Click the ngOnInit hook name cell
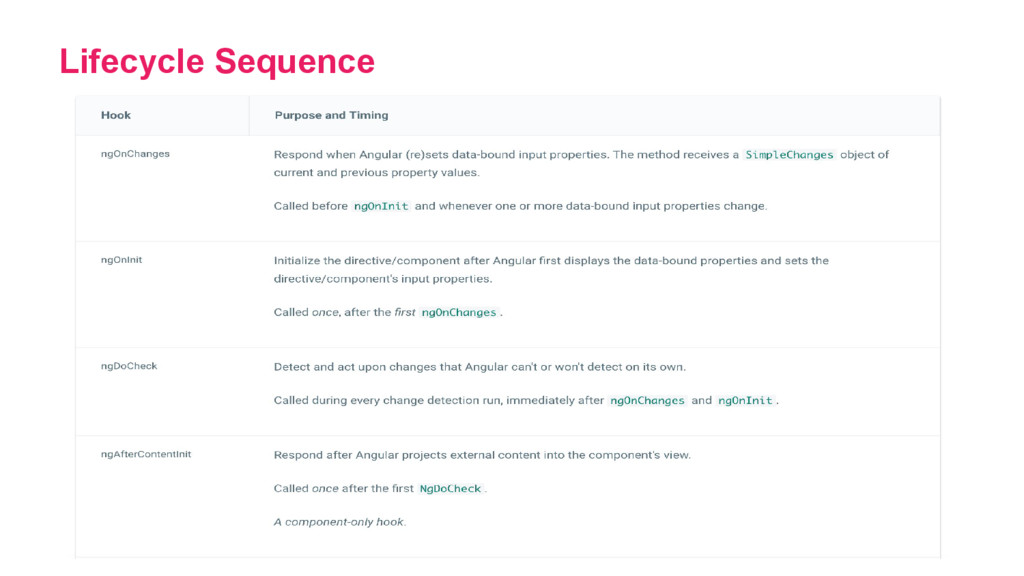Viewport: 1024px width, 576px height. (121, 259)
